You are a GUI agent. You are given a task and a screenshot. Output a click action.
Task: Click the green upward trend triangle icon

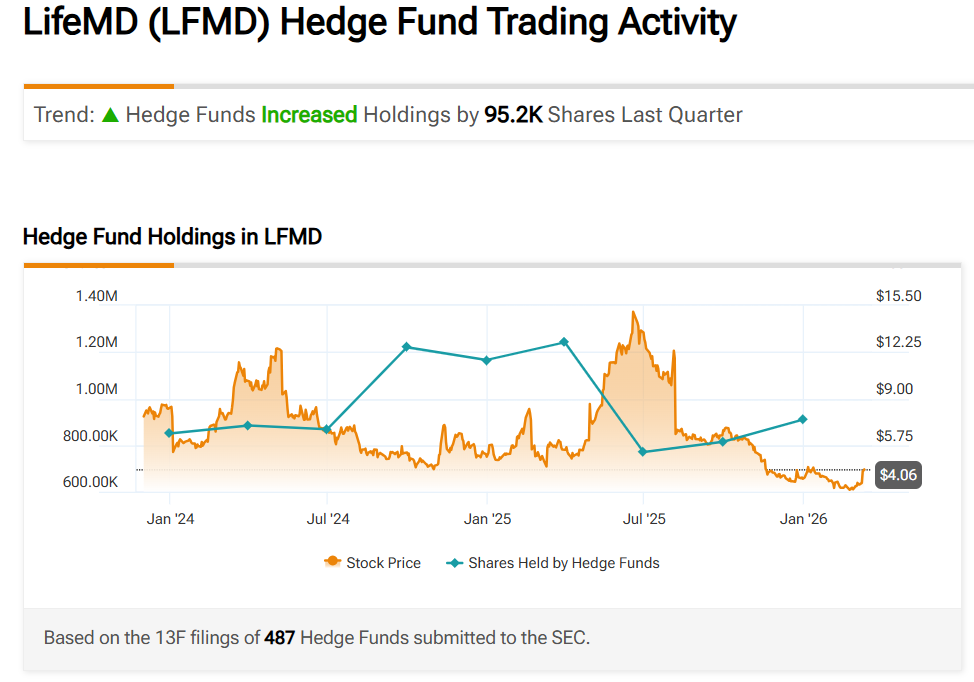pos(111,115)
